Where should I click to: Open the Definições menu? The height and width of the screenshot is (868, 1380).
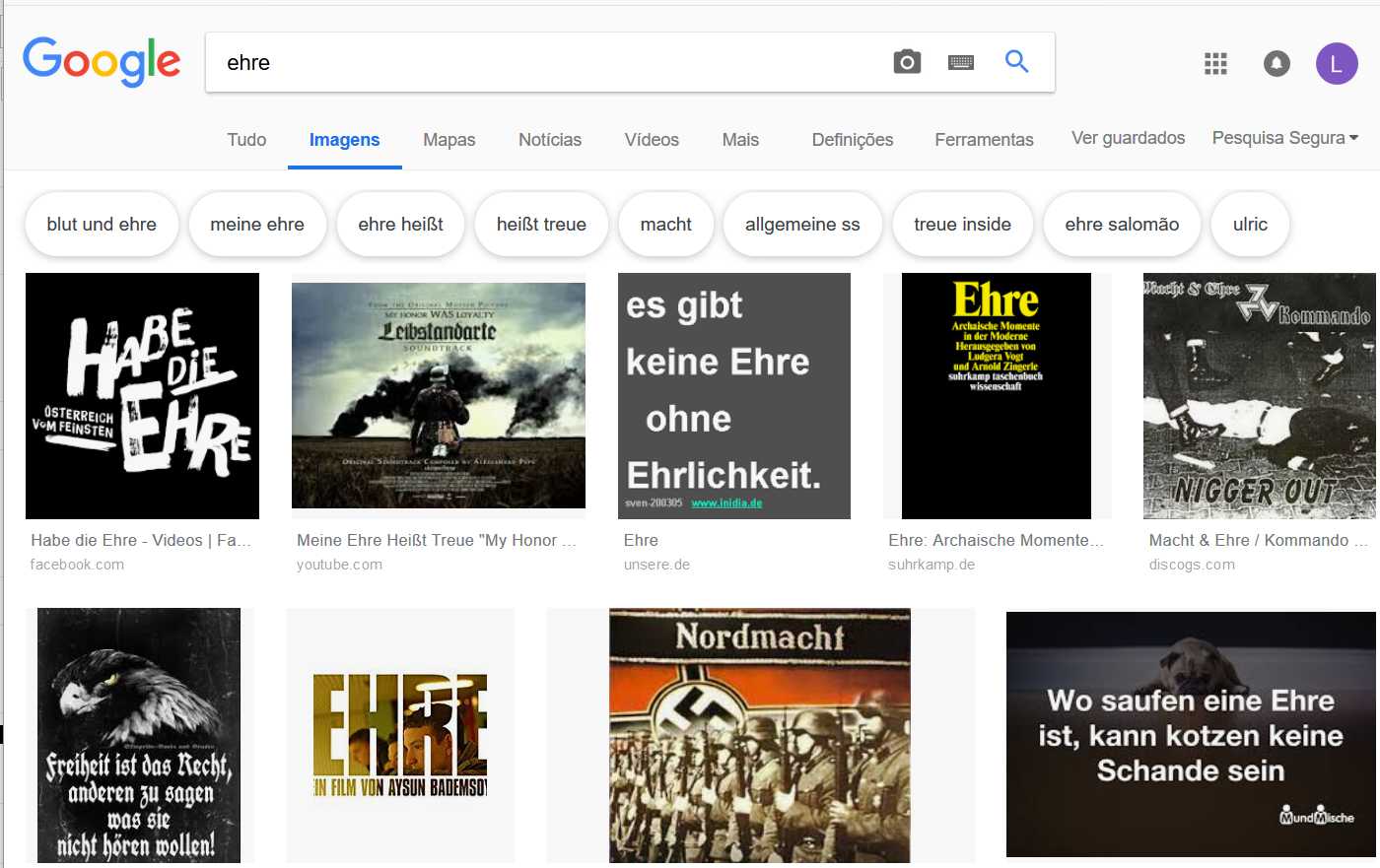click(853, 140)
